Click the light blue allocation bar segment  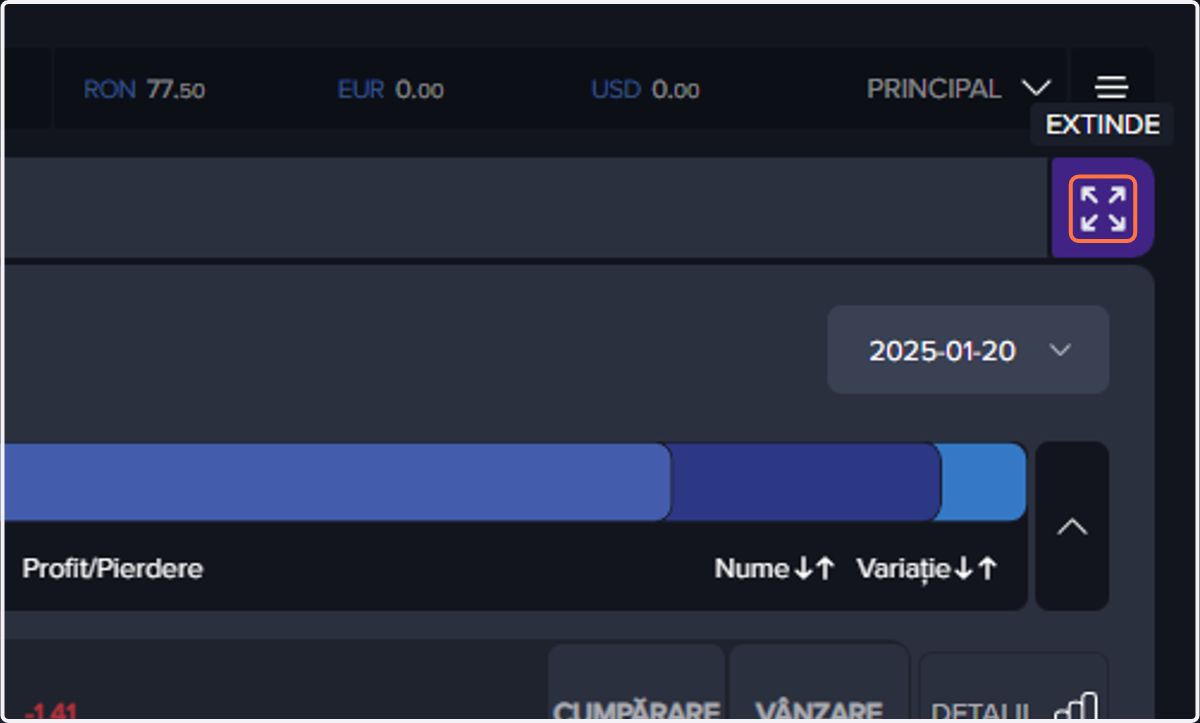click(982, 482)
